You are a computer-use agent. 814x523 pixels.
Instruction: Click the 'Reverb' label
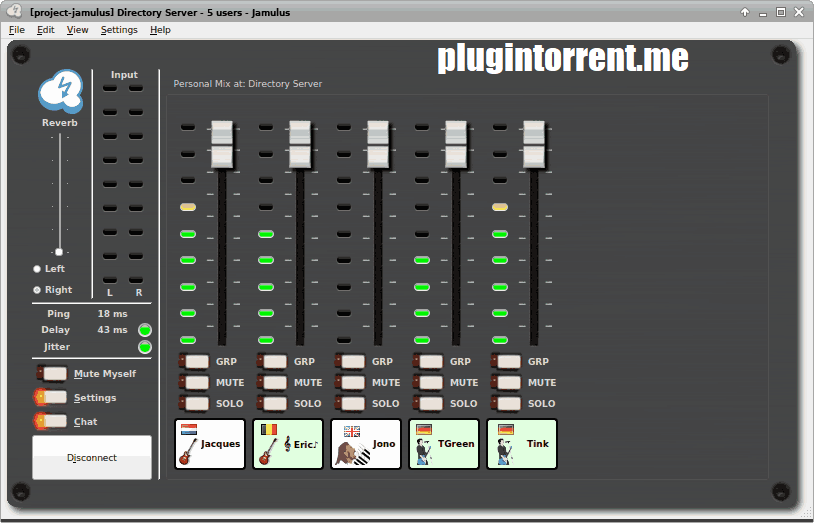[60, 123]
